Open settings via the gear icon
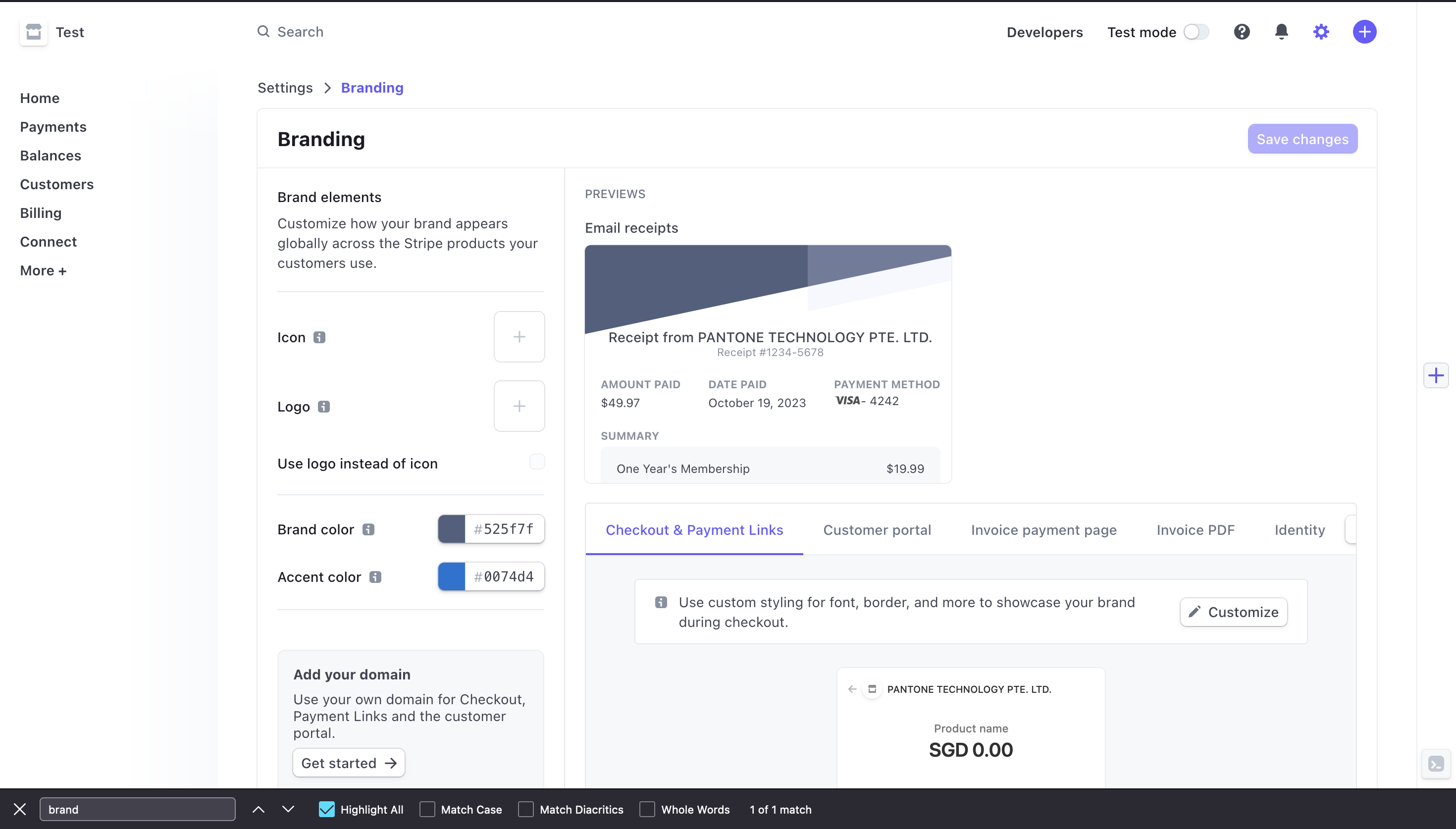This screenshot has height=829, width=1456. [x=1320, y=31]
